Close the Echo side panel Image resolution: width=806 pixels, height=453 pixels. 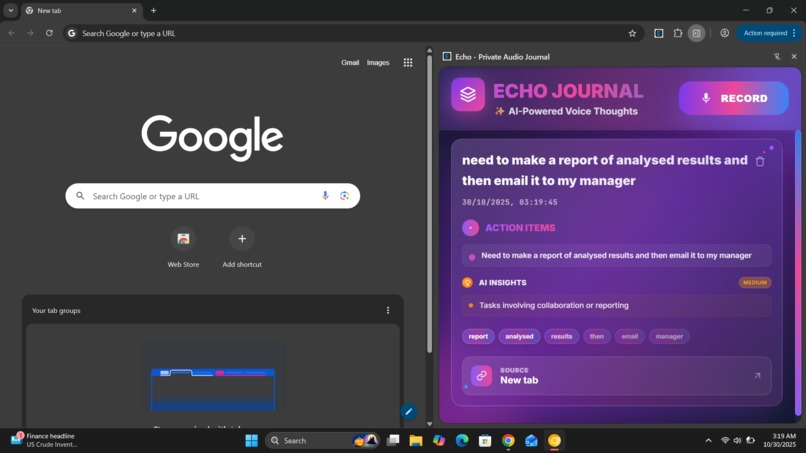point(794,57)
